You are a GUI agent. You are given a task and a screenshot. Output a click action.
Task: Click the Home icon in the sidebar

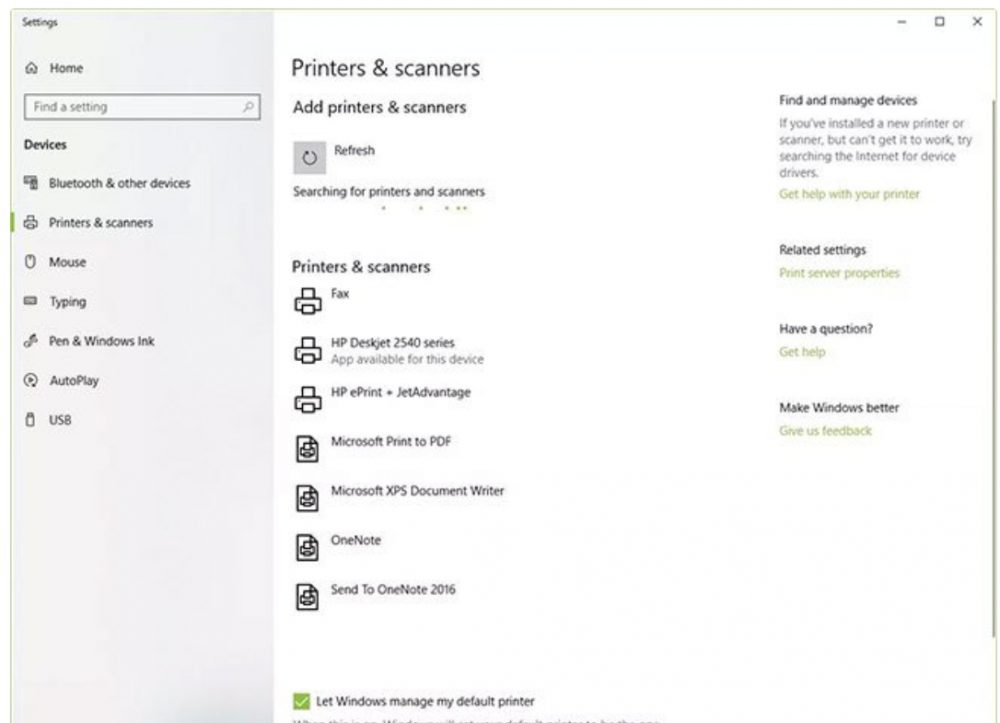(x=33, y=68)
